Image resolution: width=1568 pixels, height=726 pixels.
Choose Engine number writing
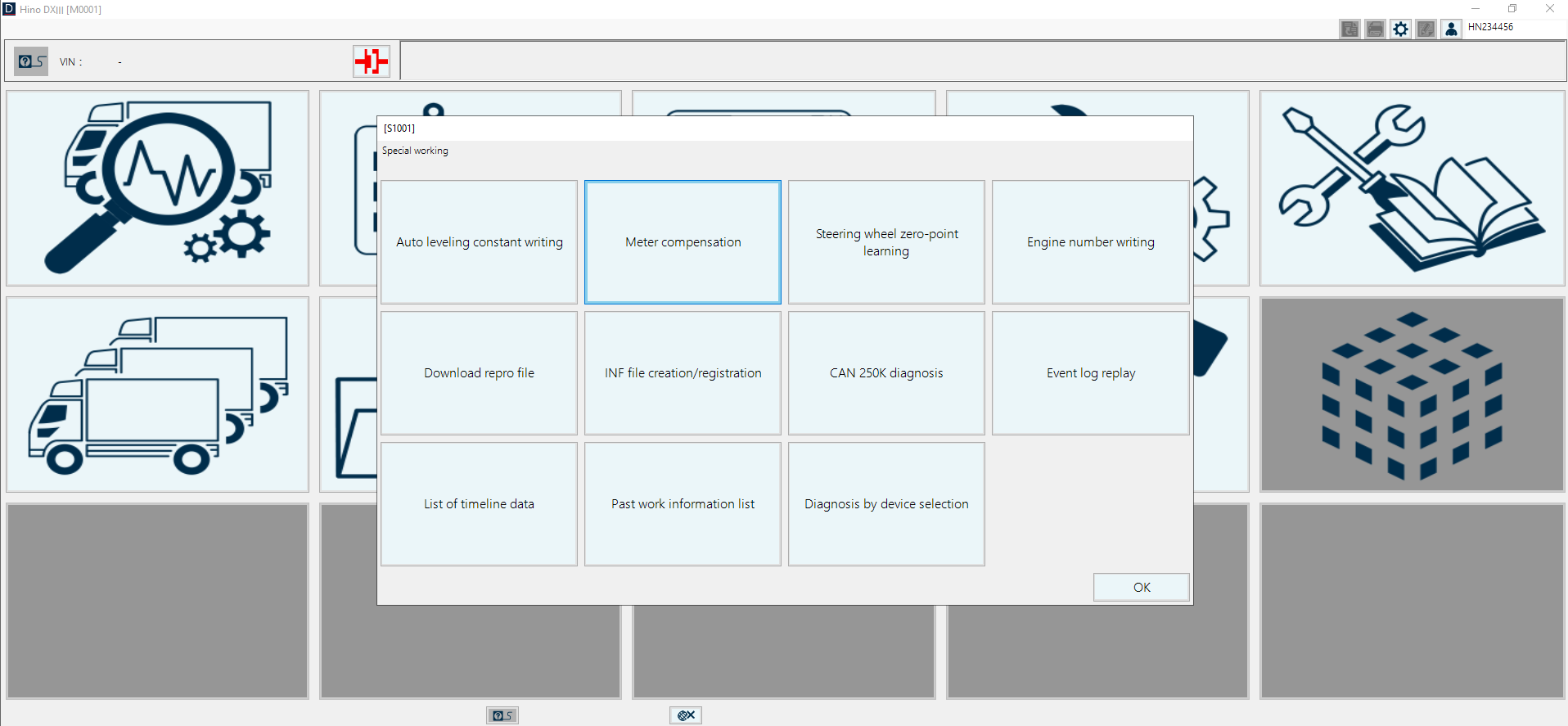(1090, 242)
